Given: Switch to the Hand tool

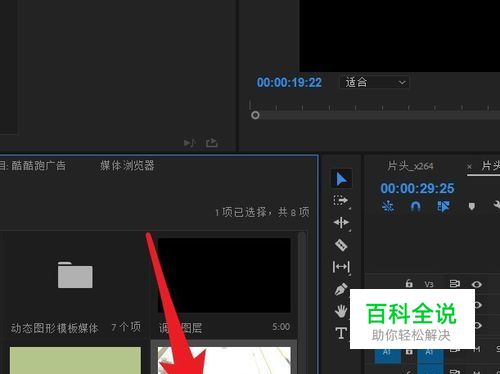Looking at the screenshot, I should point(341,311).
